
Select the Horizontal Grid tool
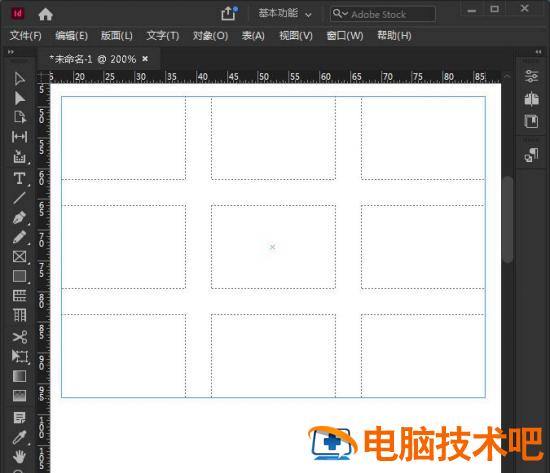pos(20,296)
